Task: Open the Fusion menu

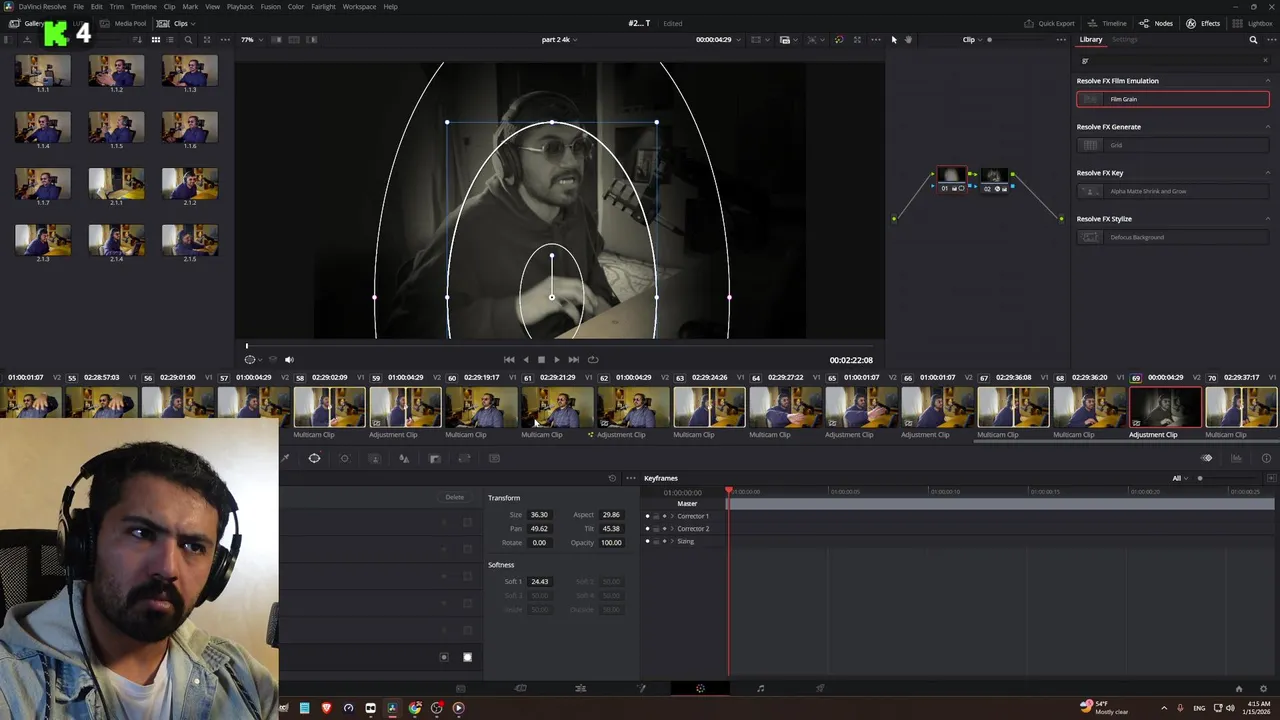Action: click(270, 7)
